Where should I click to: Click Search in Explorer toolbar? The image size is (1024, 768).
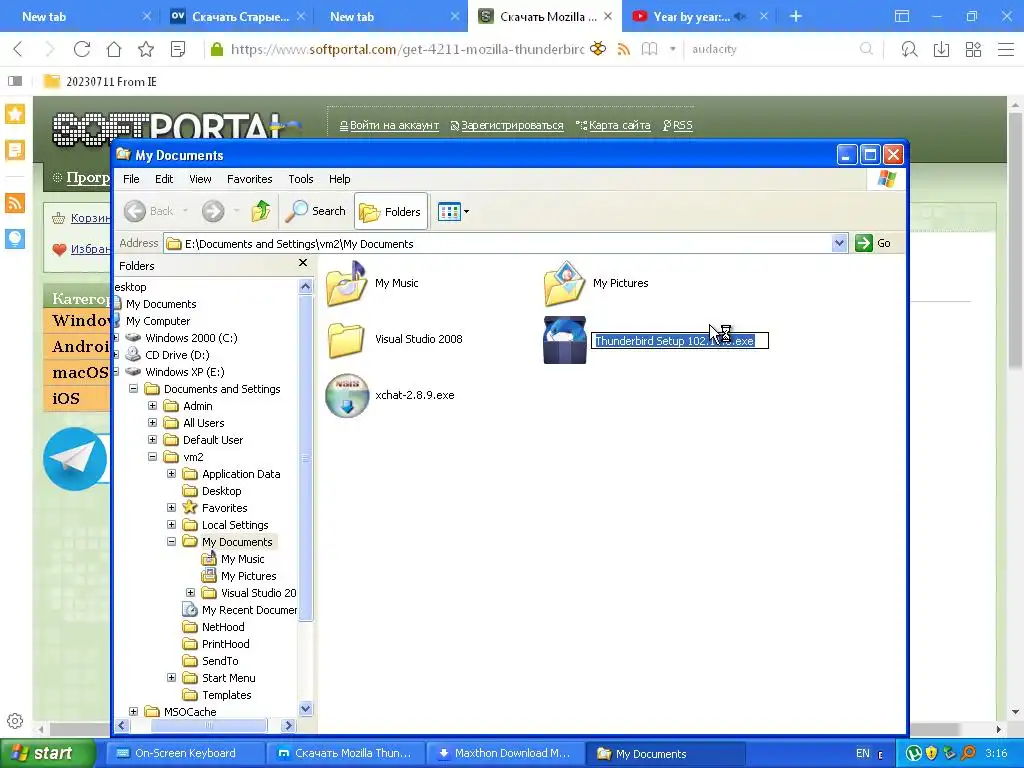[316, 211]
